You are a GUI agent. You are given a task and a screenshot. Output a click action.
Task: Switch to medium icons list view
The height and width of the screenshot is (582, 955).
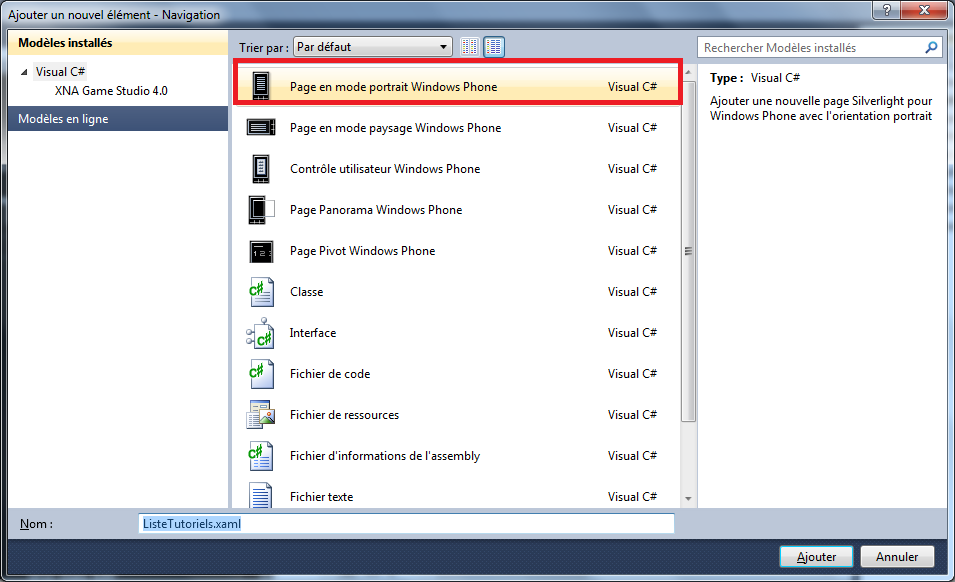[494, 47]
